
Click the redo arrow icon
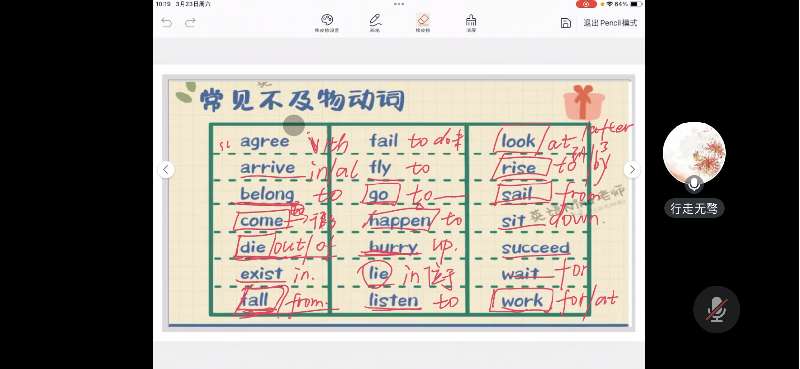[x=190, y=22]
